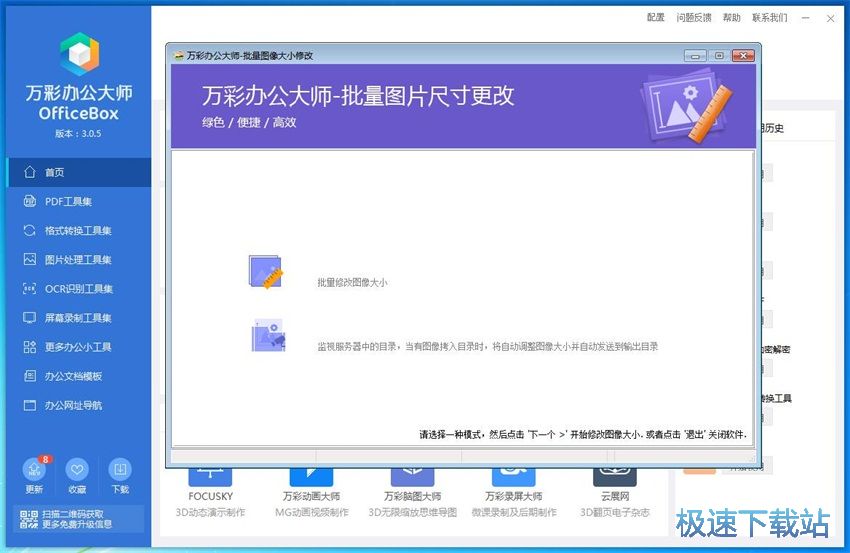Image resolution: width=850 pixels, height=553 pixels.
Task: Close the OfficeBox main window
Action: [x=830, y=18]
